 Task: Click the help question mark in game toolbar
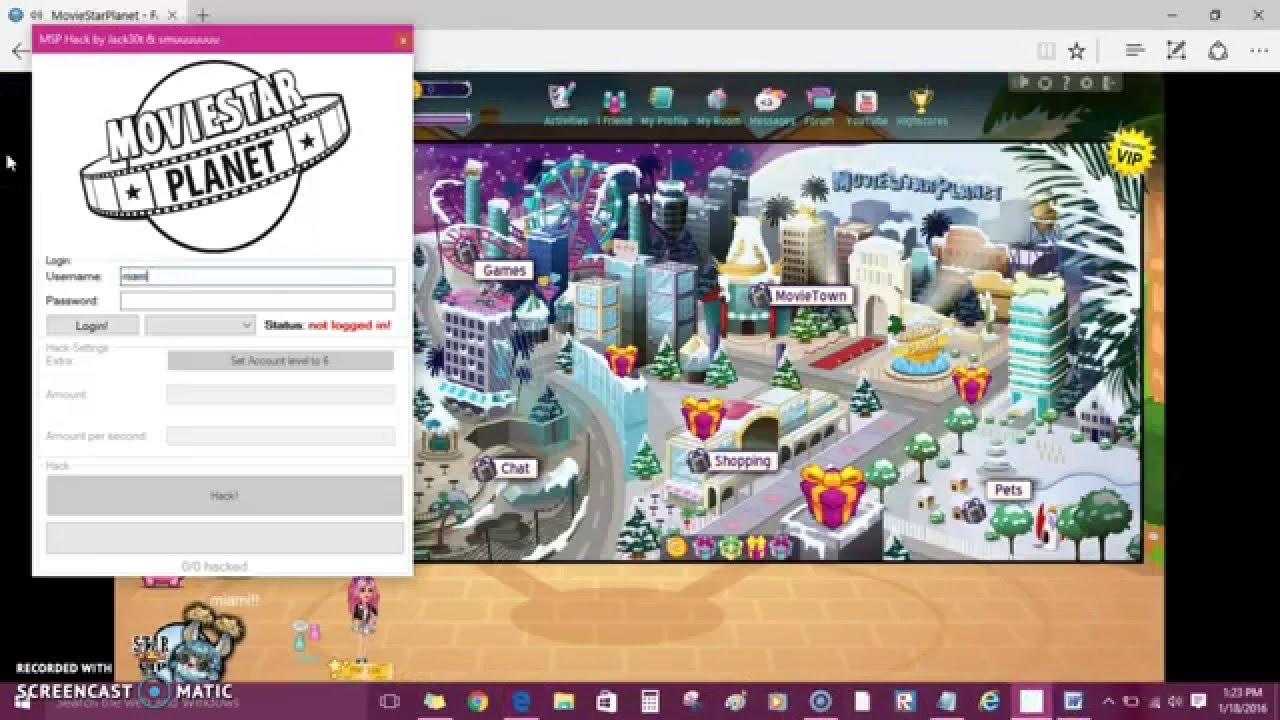[x=1066, y=83]
